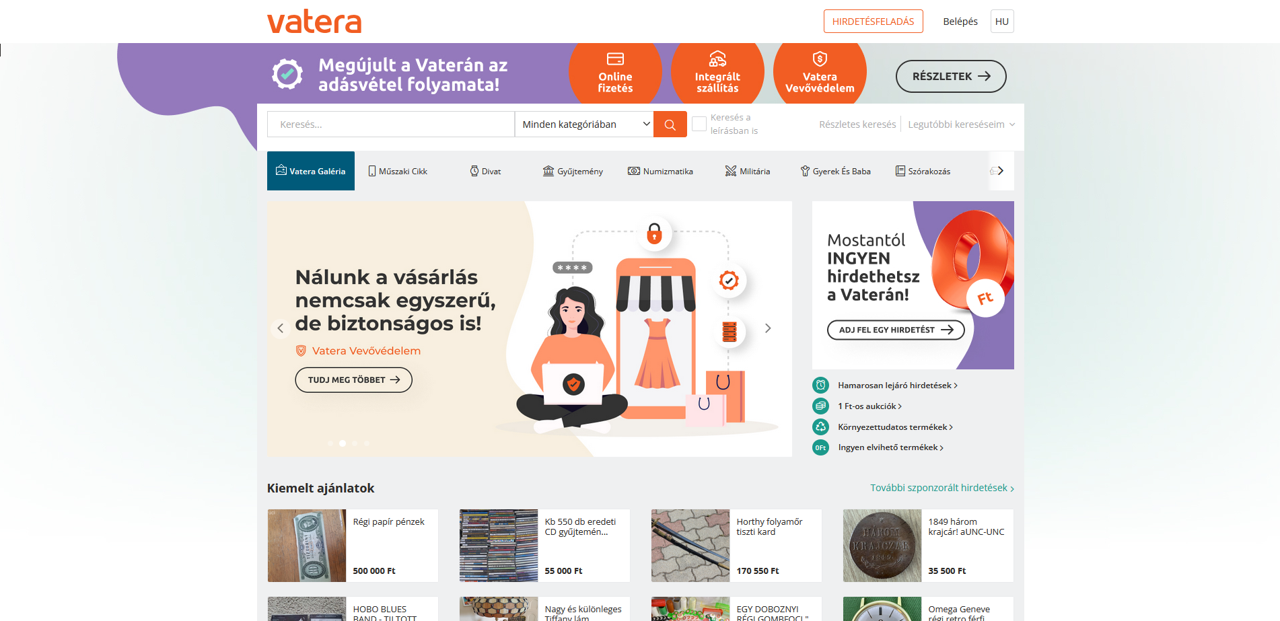1280x621 pixels.
Task: Click the Integrált szállítás delivery icon
Action: point(717,59)
